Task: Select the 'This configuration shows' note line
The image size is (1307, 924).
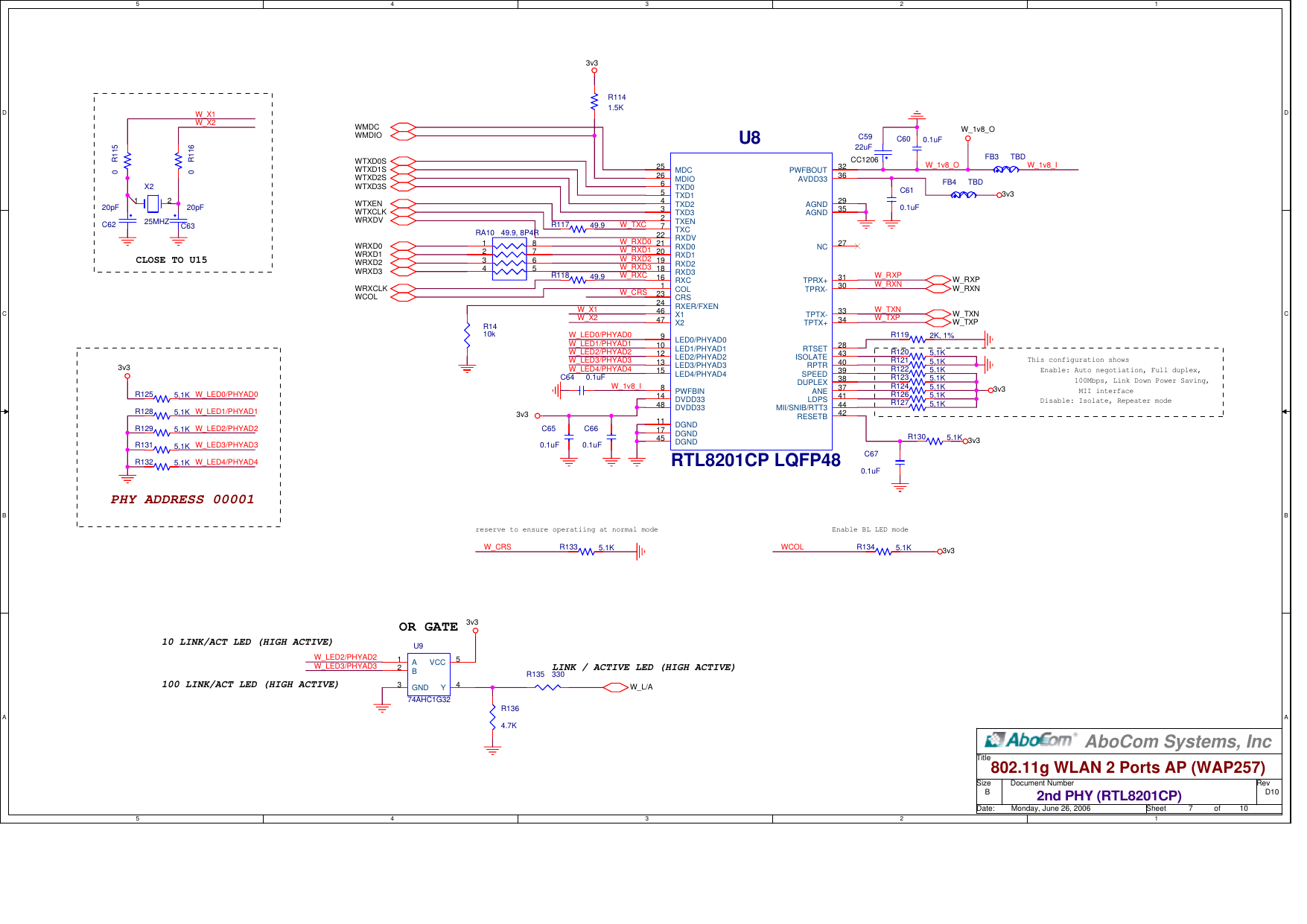Action: (x=1078, y=360)
